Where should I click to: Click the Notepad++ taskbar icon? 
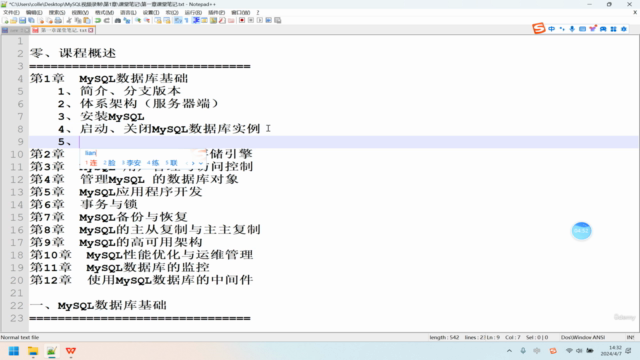(51, 351)
